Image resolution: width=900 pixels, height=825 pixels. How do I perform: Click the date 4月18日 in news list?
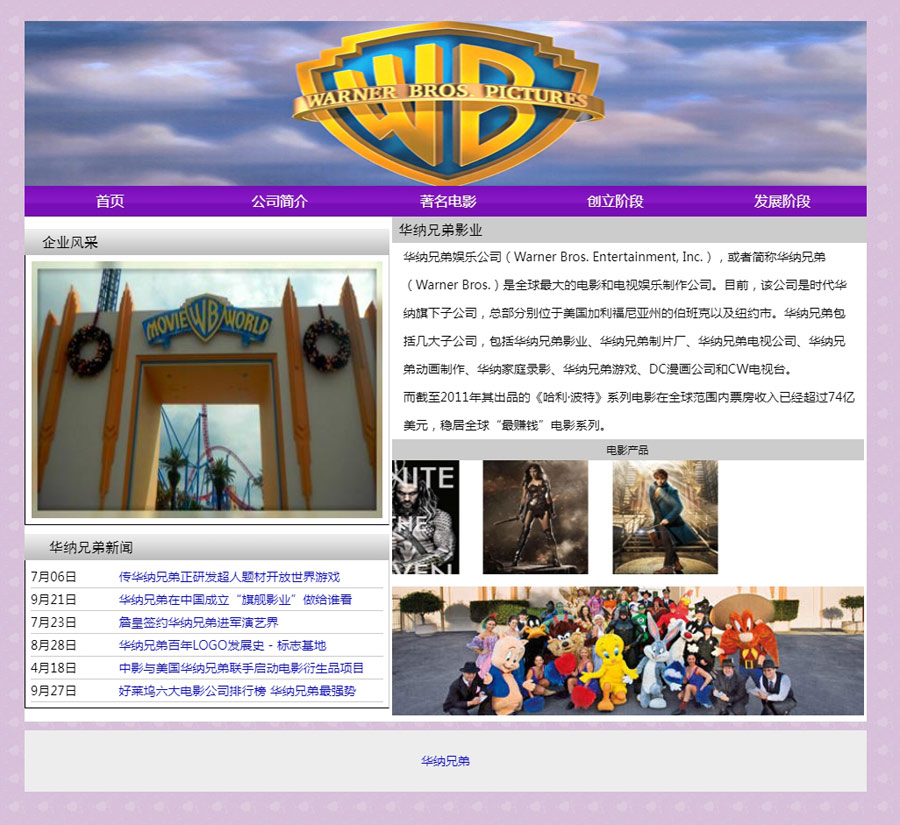pos(53,668)
